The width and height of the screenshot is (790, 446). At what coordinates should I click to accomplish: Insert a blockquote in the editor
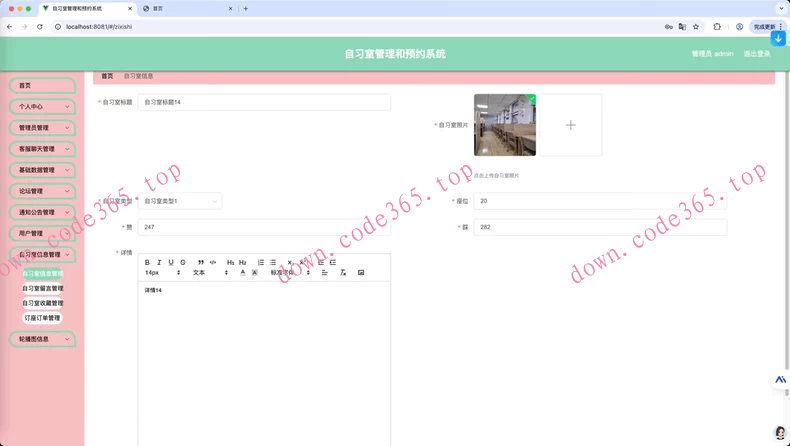201,262
